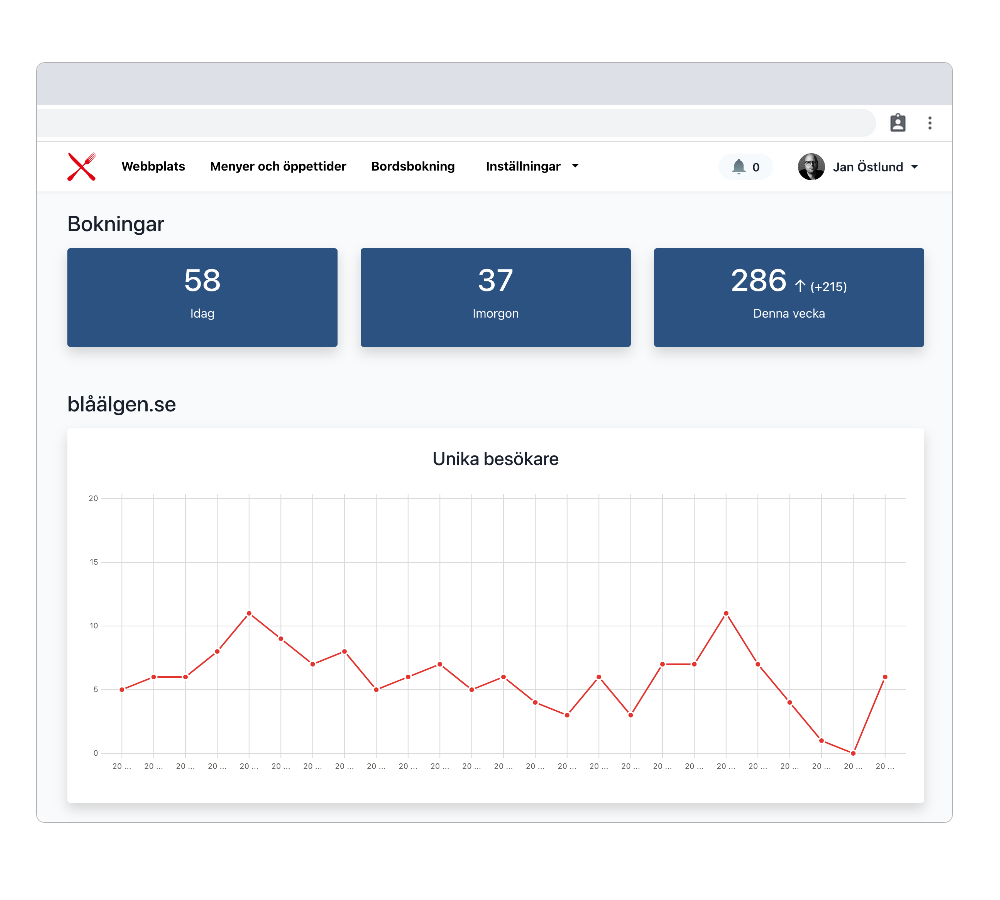Click the notification count 0
Screen dimensions: 1000x900
756,167
